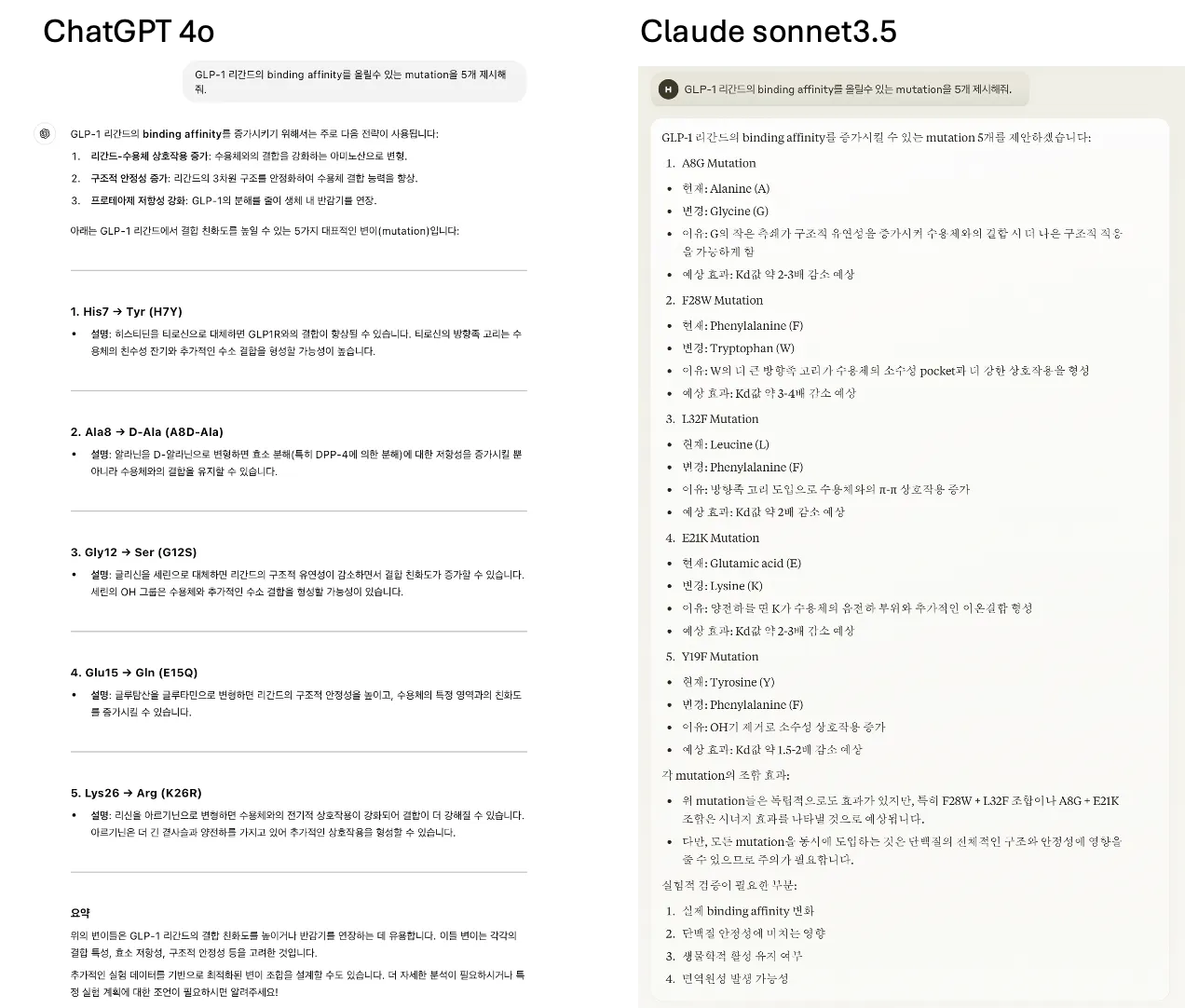Click the ChatGPT intro sentence about binding affinity
Viewport: 1185px width, 1008px height.
[x=254, y=134]
